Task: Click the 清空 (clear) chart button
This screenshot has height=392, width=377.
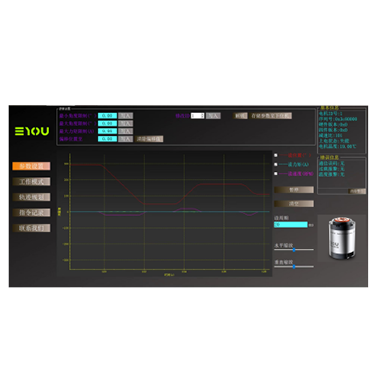Action: [x=294, y=203]
